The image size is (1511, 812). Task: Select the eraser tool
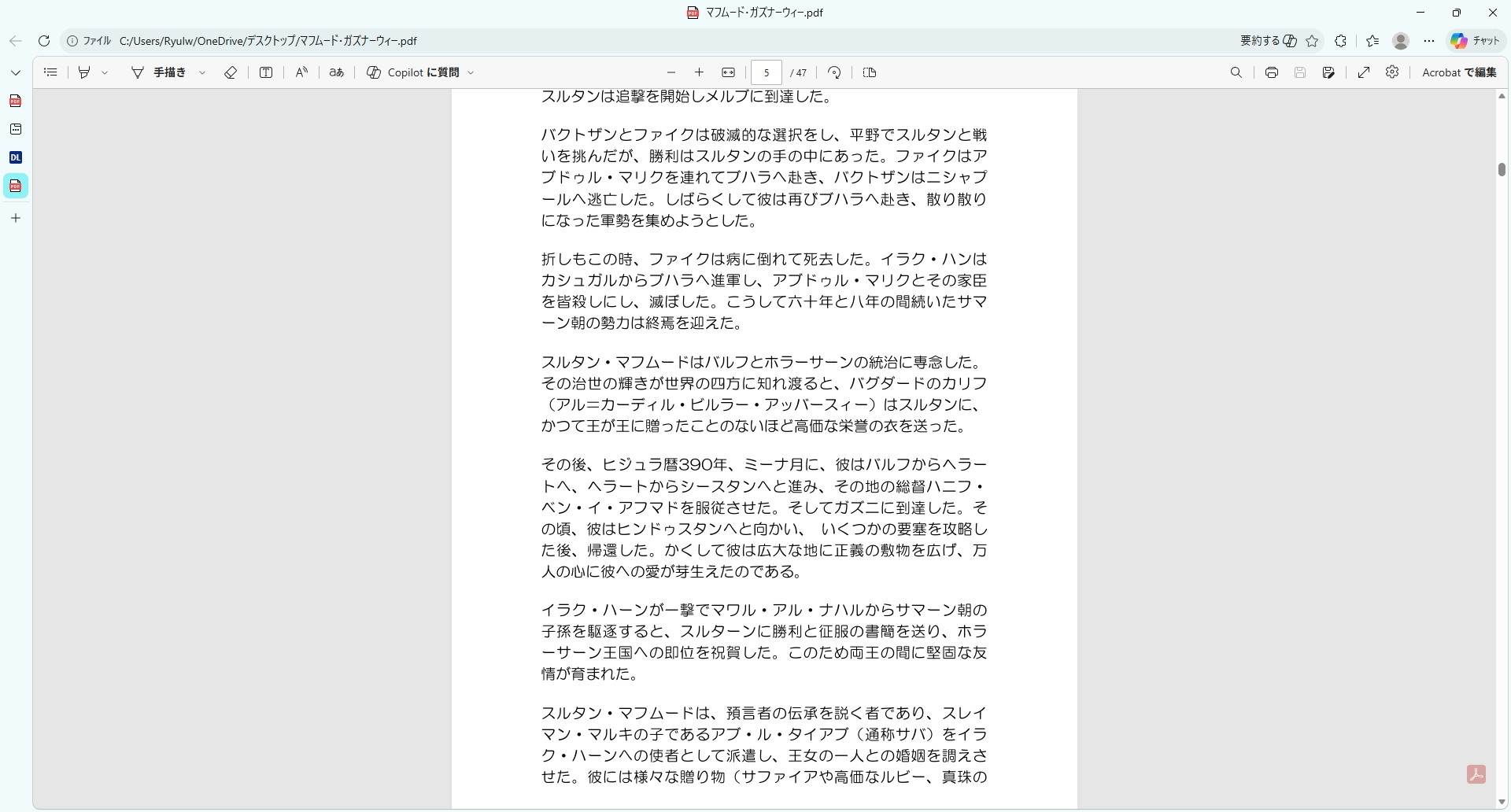click(x=231, y=72)
